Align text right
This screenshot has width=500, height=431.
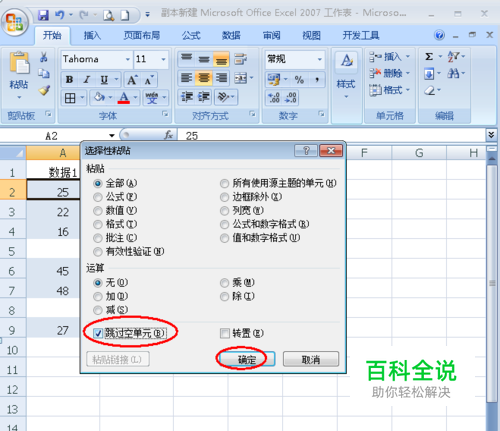point(221,78)
